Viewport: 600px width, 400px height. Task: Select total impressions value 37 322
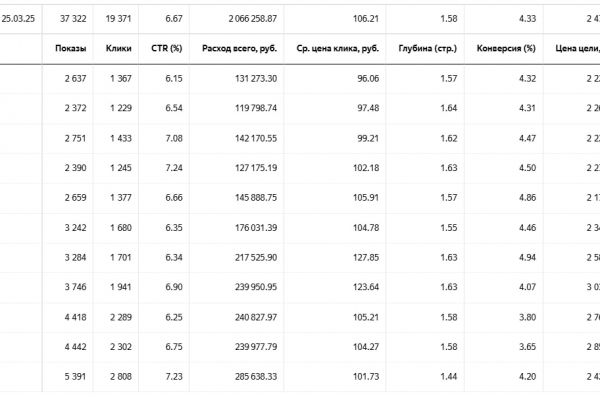click(74, 18)
